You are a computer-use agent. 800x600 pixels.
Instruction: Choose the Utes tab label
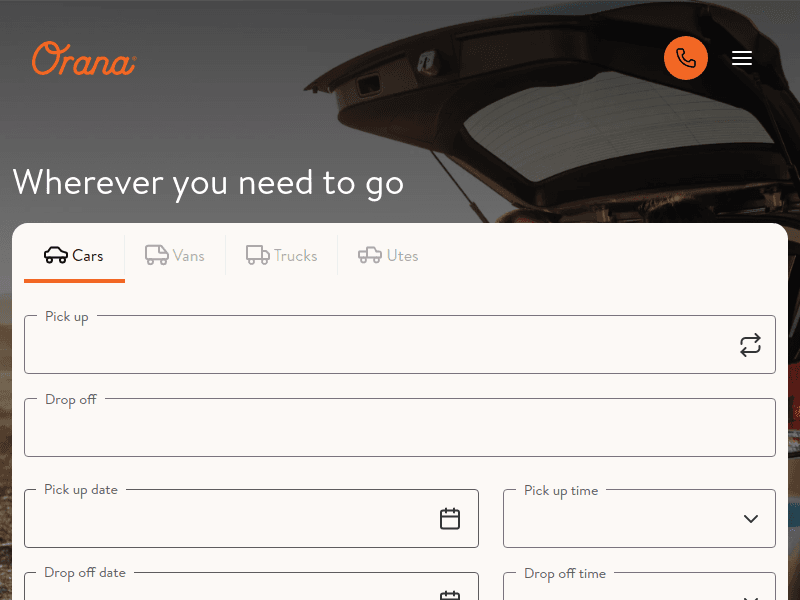pyautogui.click(x=402, y=256)
